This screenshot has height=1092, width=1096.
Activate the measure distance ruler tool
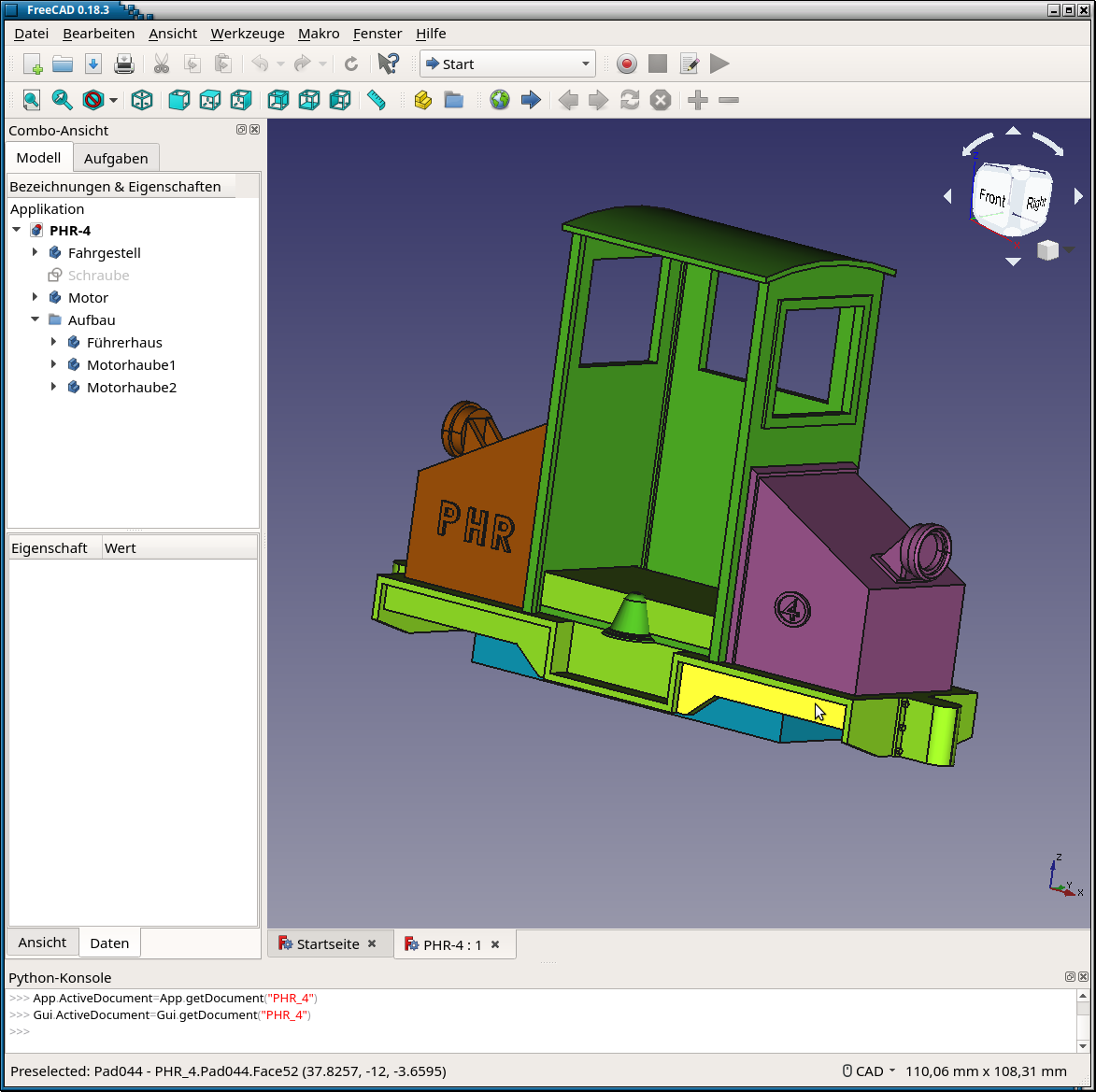[376, 100]
